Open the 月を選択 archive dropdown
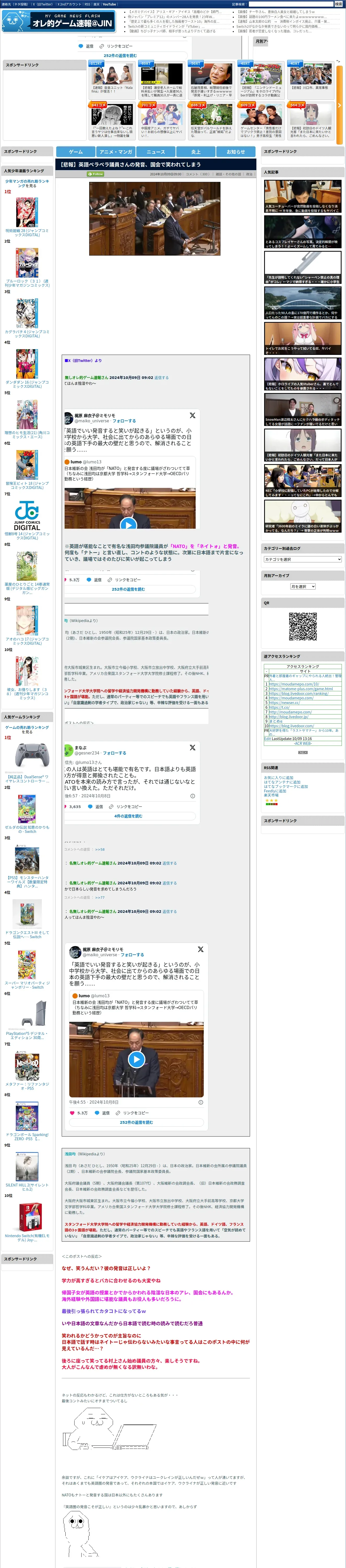The width and height of the screenshot is (346, 1568). [x=303, y=587]
